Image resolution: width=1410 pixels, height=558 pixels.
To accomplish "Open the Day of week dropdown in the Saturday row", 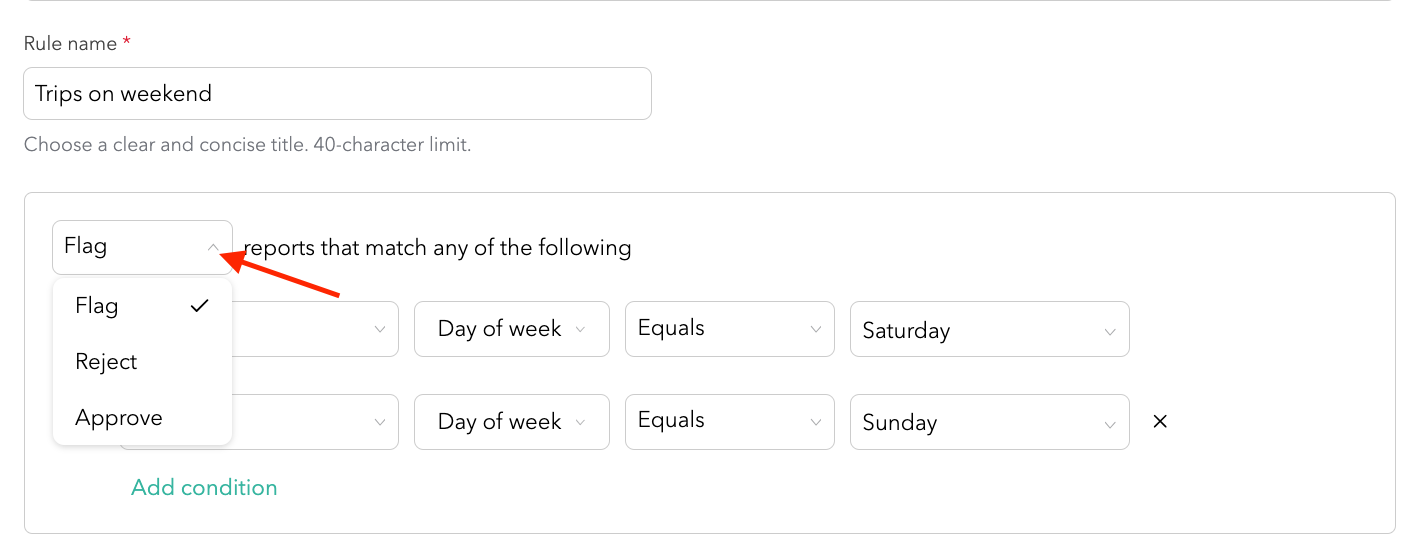I will point(511,329).
